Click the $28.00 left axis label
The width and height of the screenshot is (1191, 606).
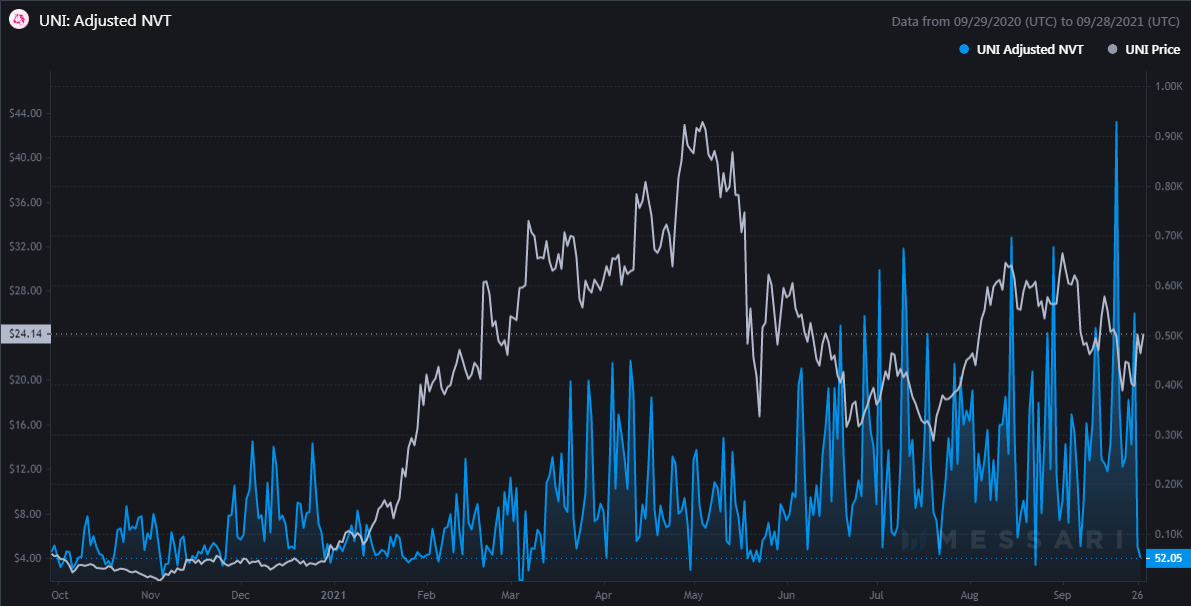25,291
